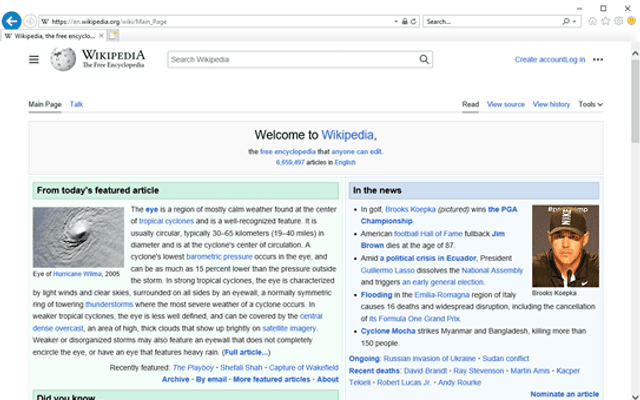
Task: Refresh the page with the reload icon
Action: 413,21
